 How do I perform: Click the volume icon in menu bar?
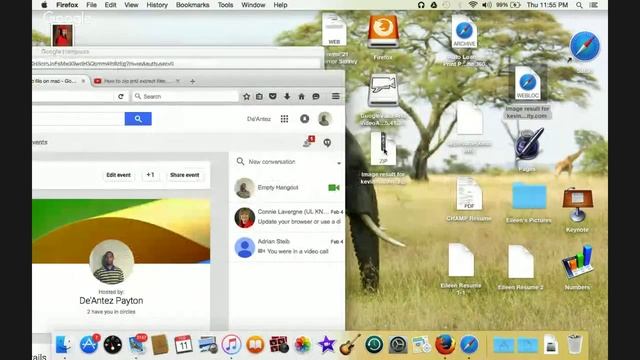click(x=487, y=5)
